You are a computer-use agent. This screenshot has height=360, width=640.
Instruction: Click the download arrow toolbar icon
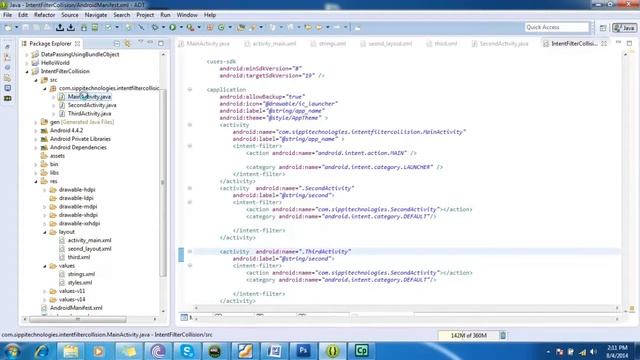pyautogui.click(x=71, y=27)
